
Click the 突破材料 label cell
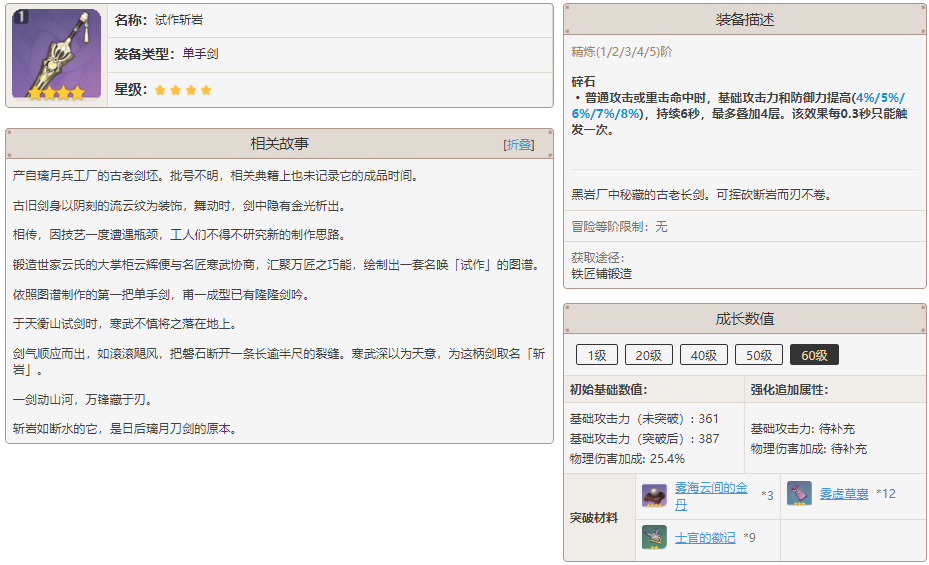[600, 518]
